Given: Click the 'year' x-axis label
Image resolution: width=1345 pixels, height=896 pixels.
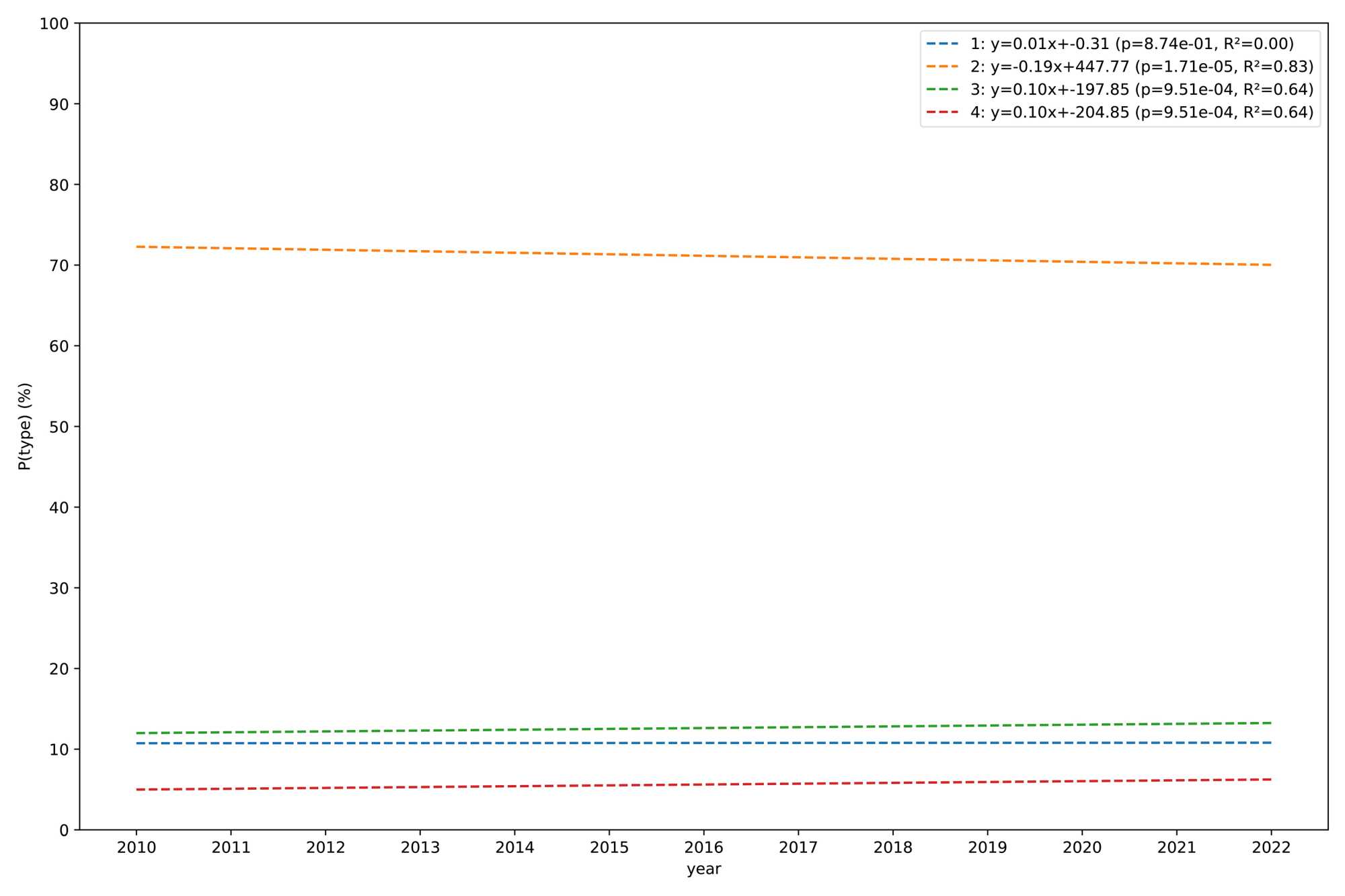Looking at the screenshot, I should [703, 869].
